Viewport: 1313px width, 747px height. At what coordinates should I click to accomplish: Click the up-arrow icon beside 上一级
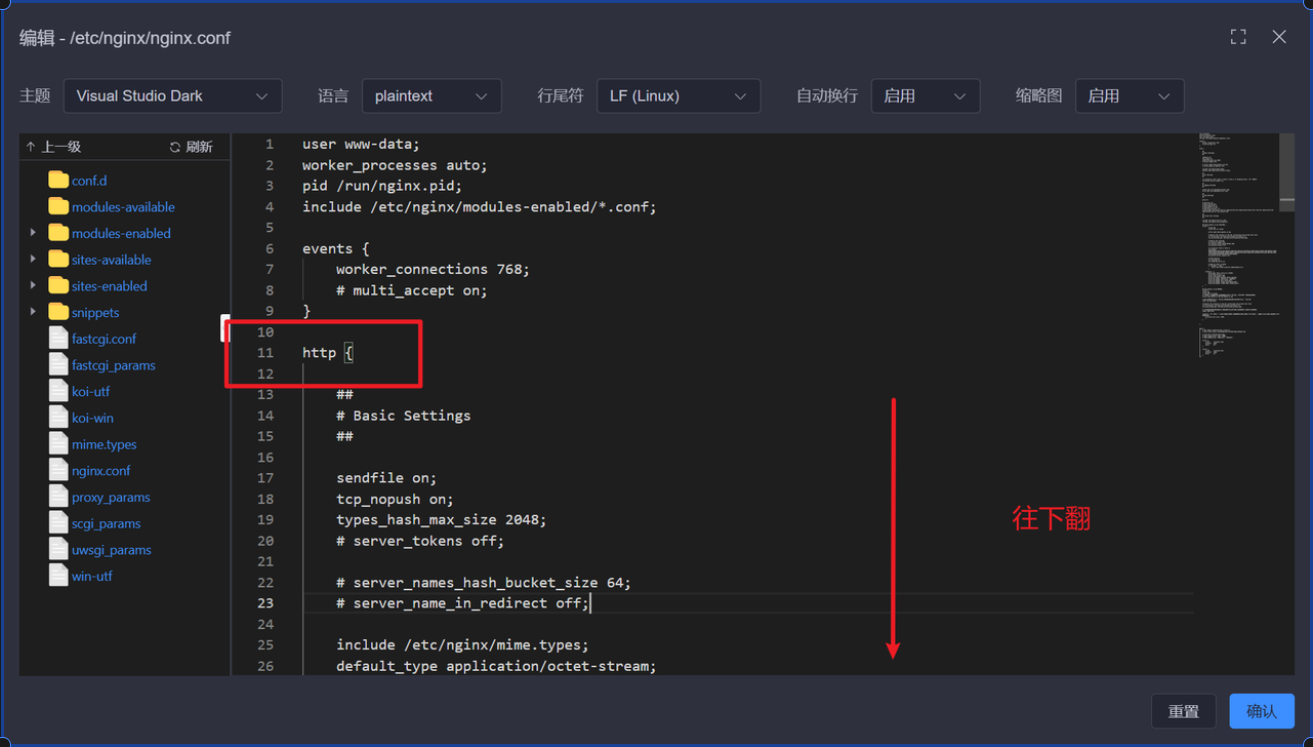pyautogui.click(x=31, y=147)
